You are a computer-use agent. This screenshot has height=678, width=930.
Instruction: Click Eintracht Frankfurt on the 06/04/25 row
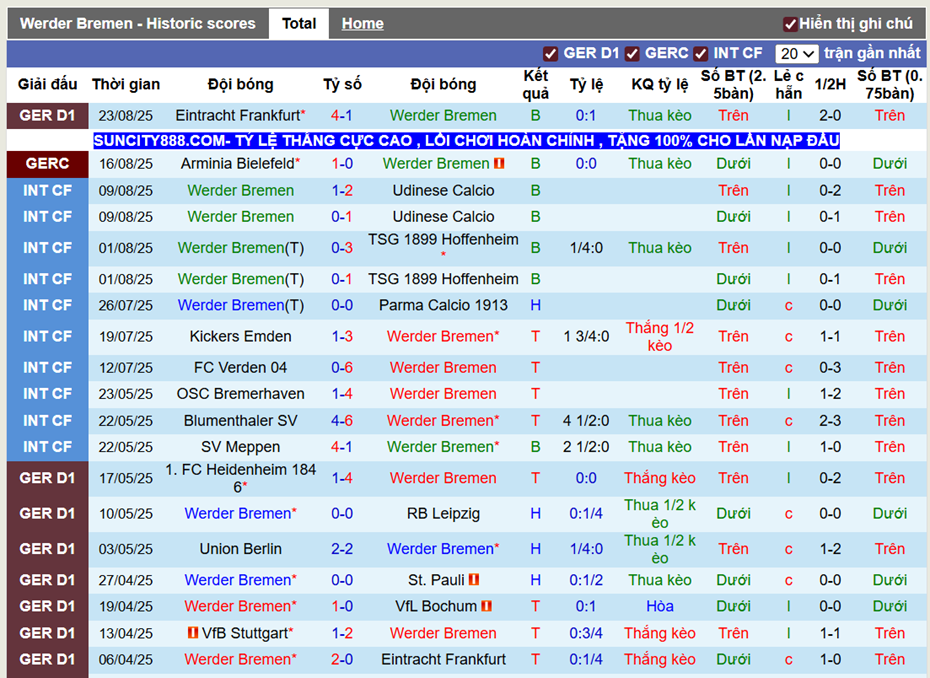tap(443, 660)
